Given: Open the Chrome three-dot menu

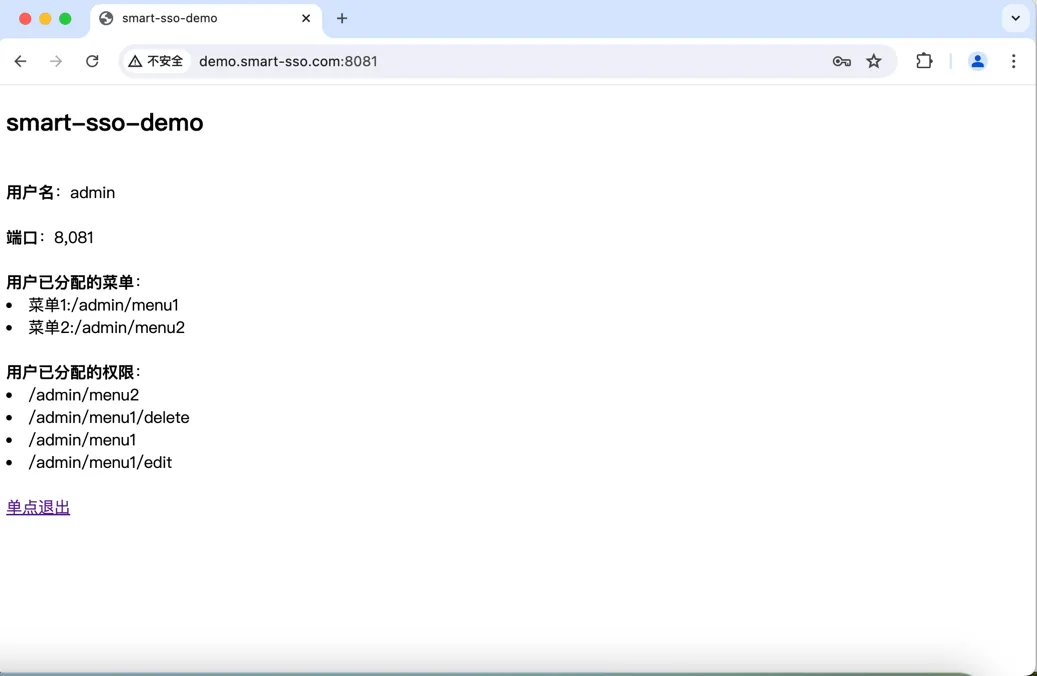Looking at the screenshot, I should click(1013, 62).
